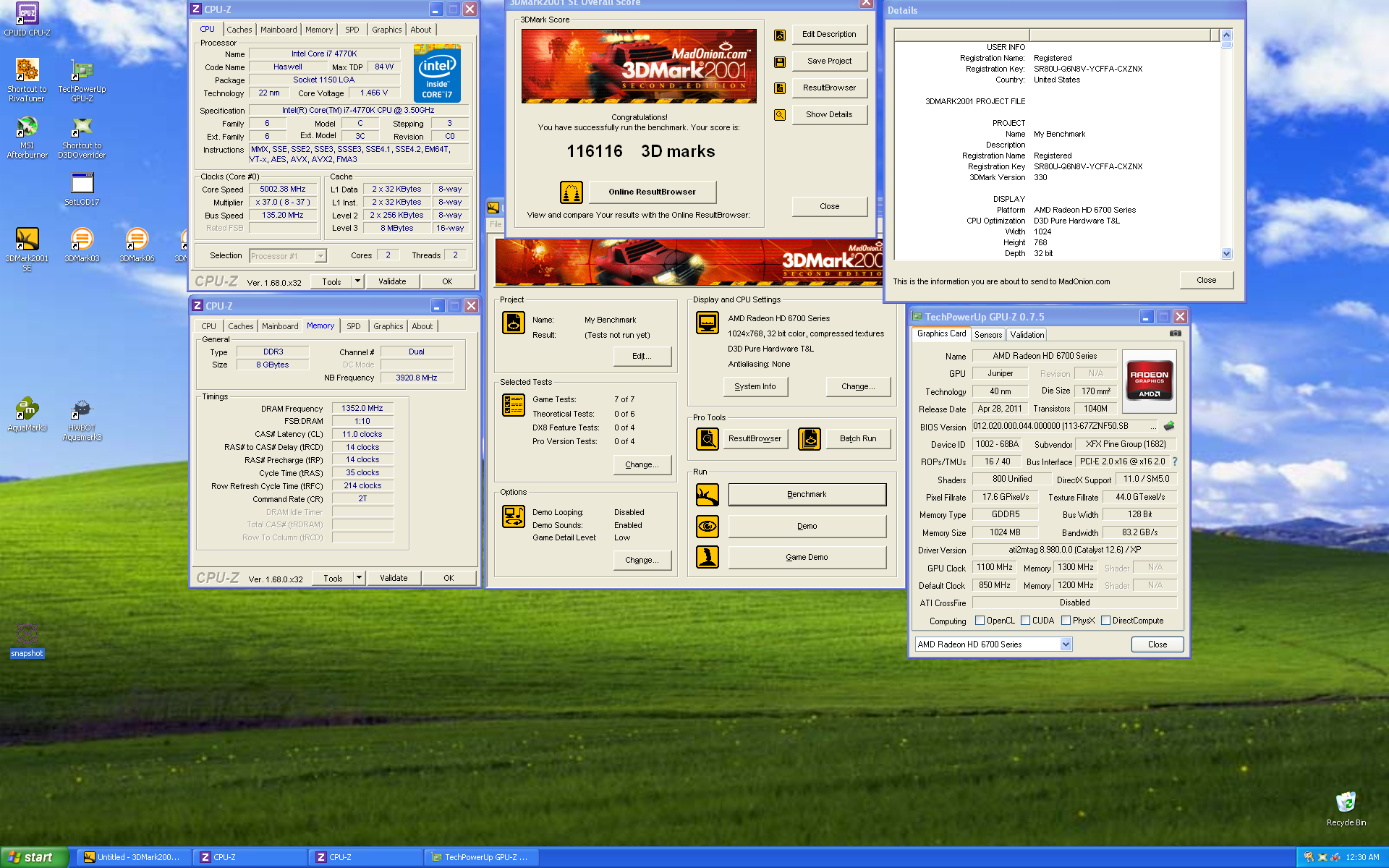Viewport: 1389px width, 868px height.
Task: Open the Validation tab in GPU-Z
Action: tap(1027, 335)
